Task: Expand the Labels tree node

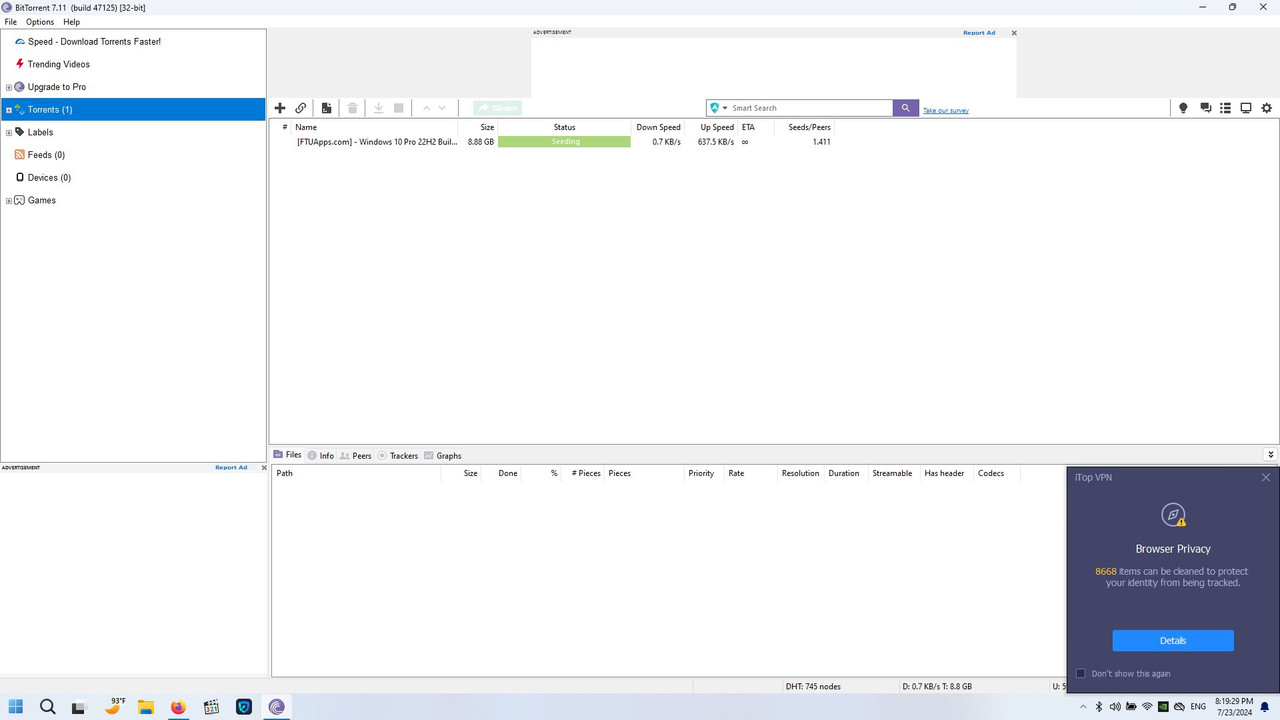Action: click(9, 132)
